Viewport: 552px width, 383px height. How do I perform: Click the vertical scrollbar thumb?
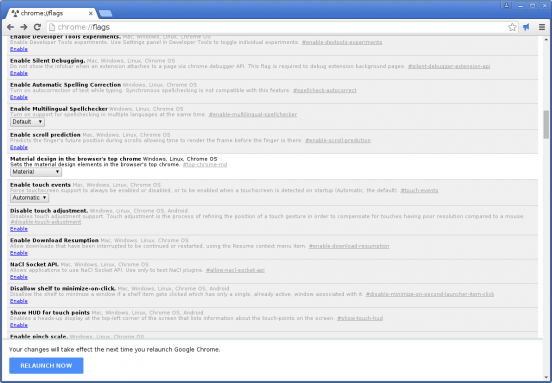(x=546, y=125)
